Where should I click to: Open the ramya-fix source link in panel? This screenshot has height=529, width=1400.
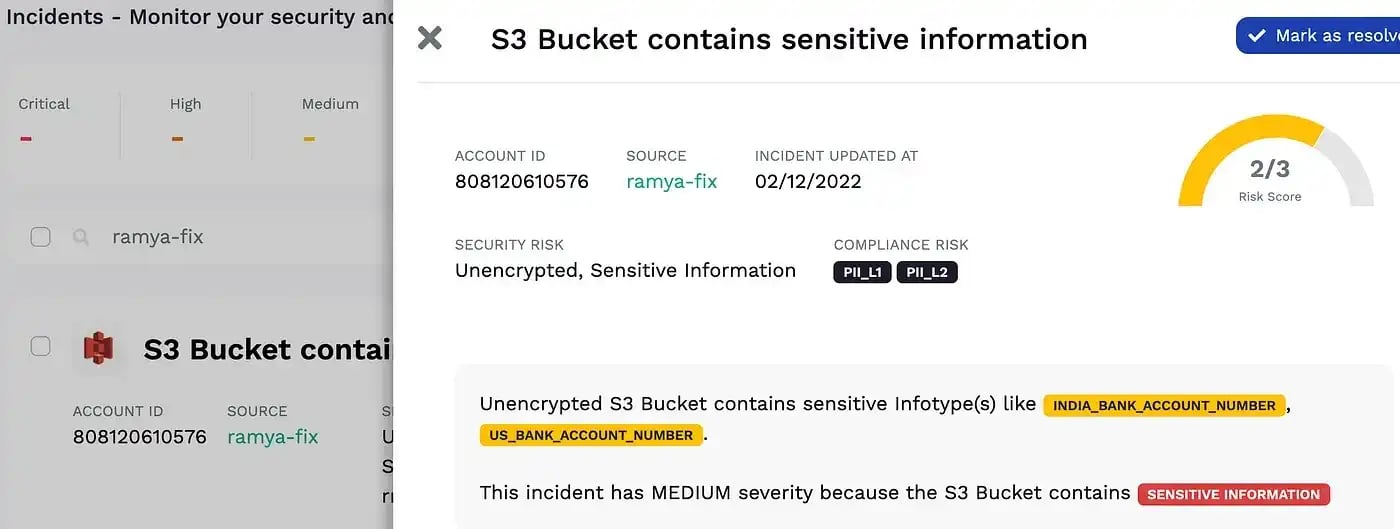point(672,181)
